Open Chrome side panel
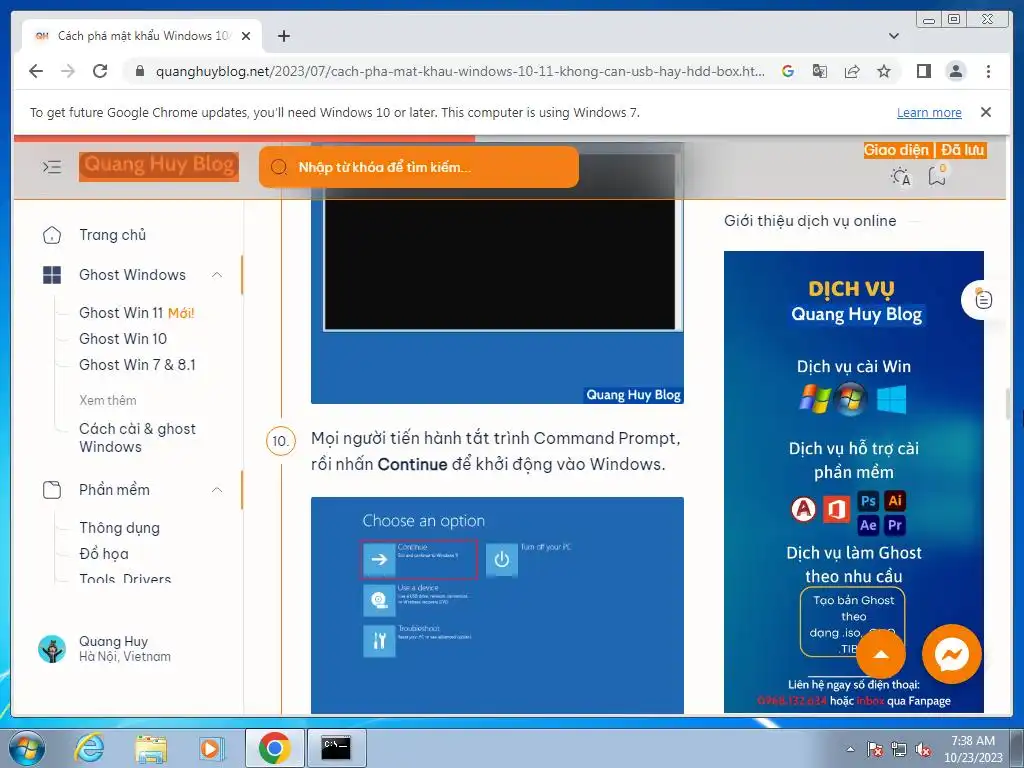Image resolution: width=1024 pixels, height=768 pixels. [x=923, y=71]
